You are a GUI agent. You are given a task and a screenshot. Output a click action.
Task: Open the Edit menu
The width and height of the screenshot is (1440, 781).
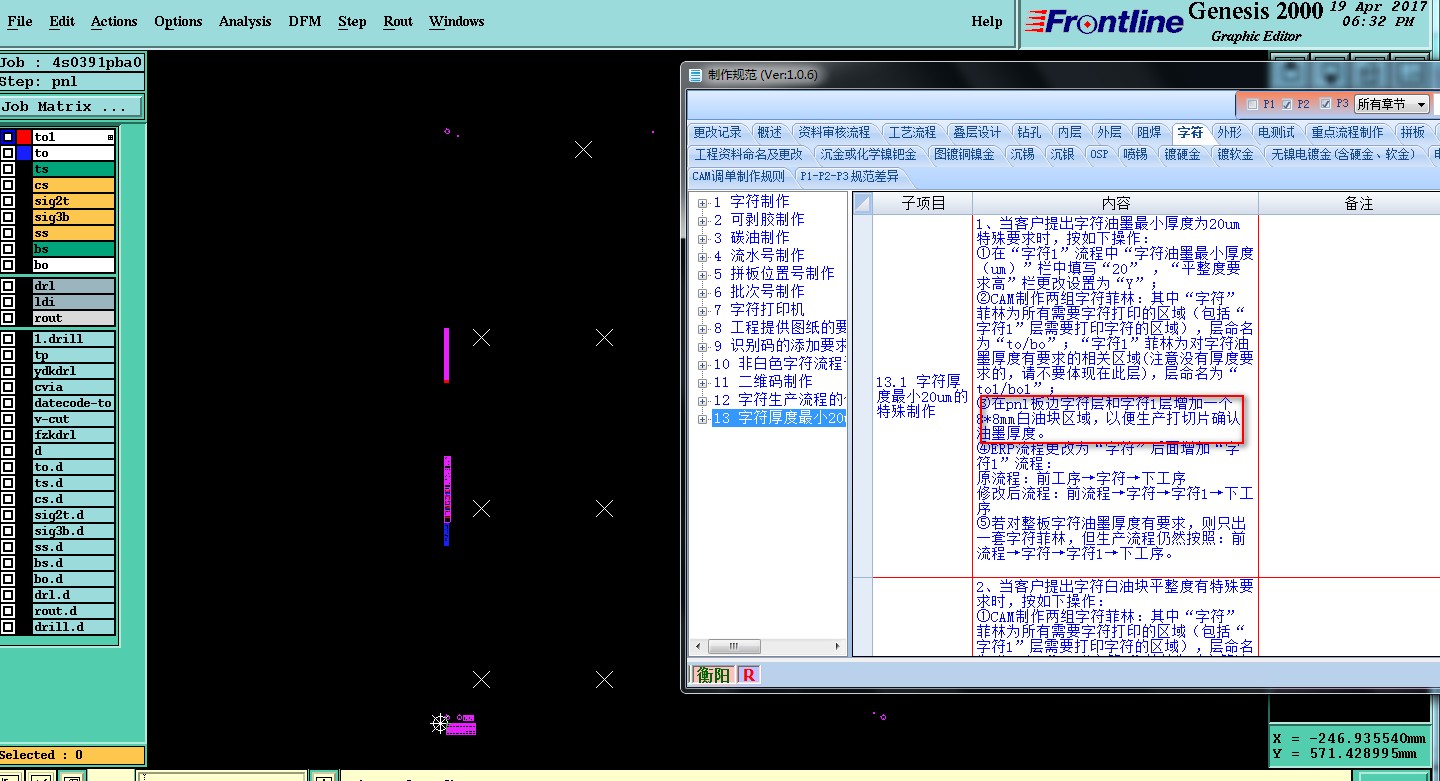[62, 21]
